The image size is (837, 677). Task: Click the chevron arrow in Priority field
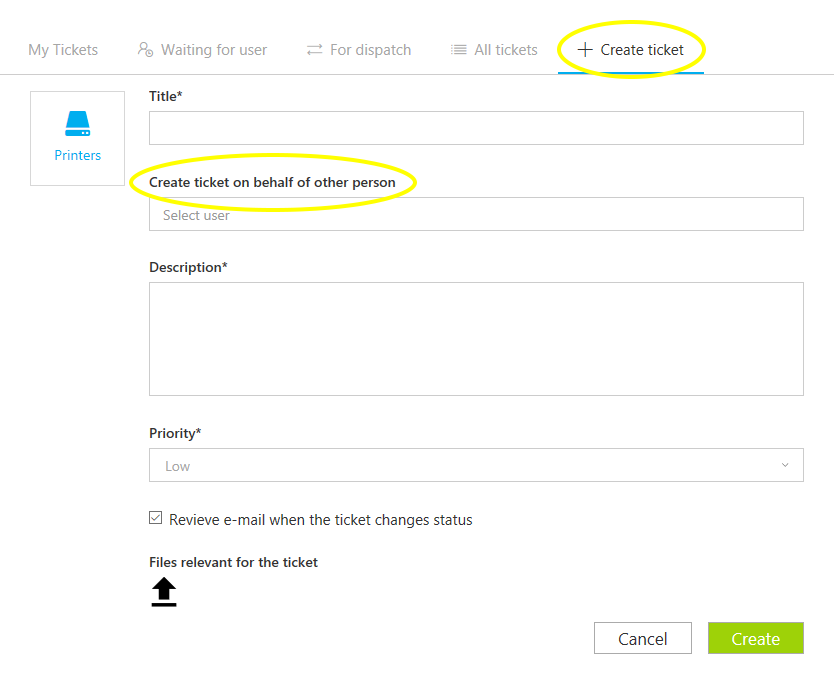(x=785, y=465)
